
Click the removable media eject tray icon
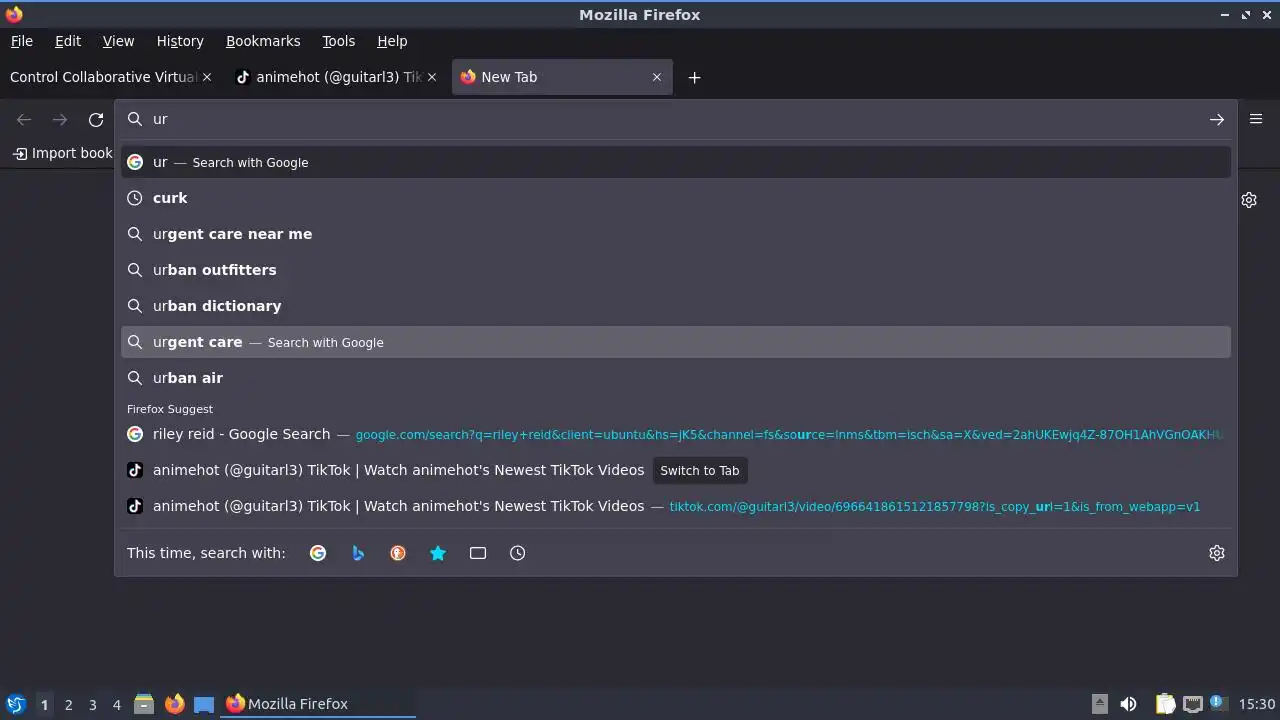click(x=1099, y=704)
